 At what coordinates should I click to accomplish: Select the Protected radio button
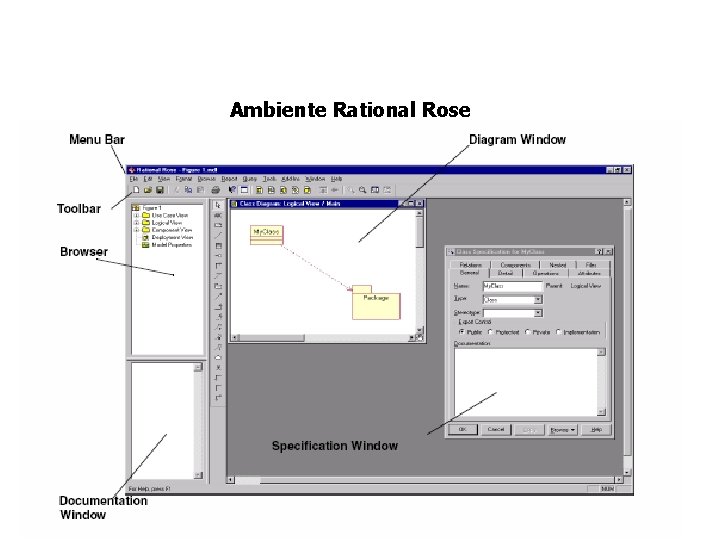coord(490,332)
